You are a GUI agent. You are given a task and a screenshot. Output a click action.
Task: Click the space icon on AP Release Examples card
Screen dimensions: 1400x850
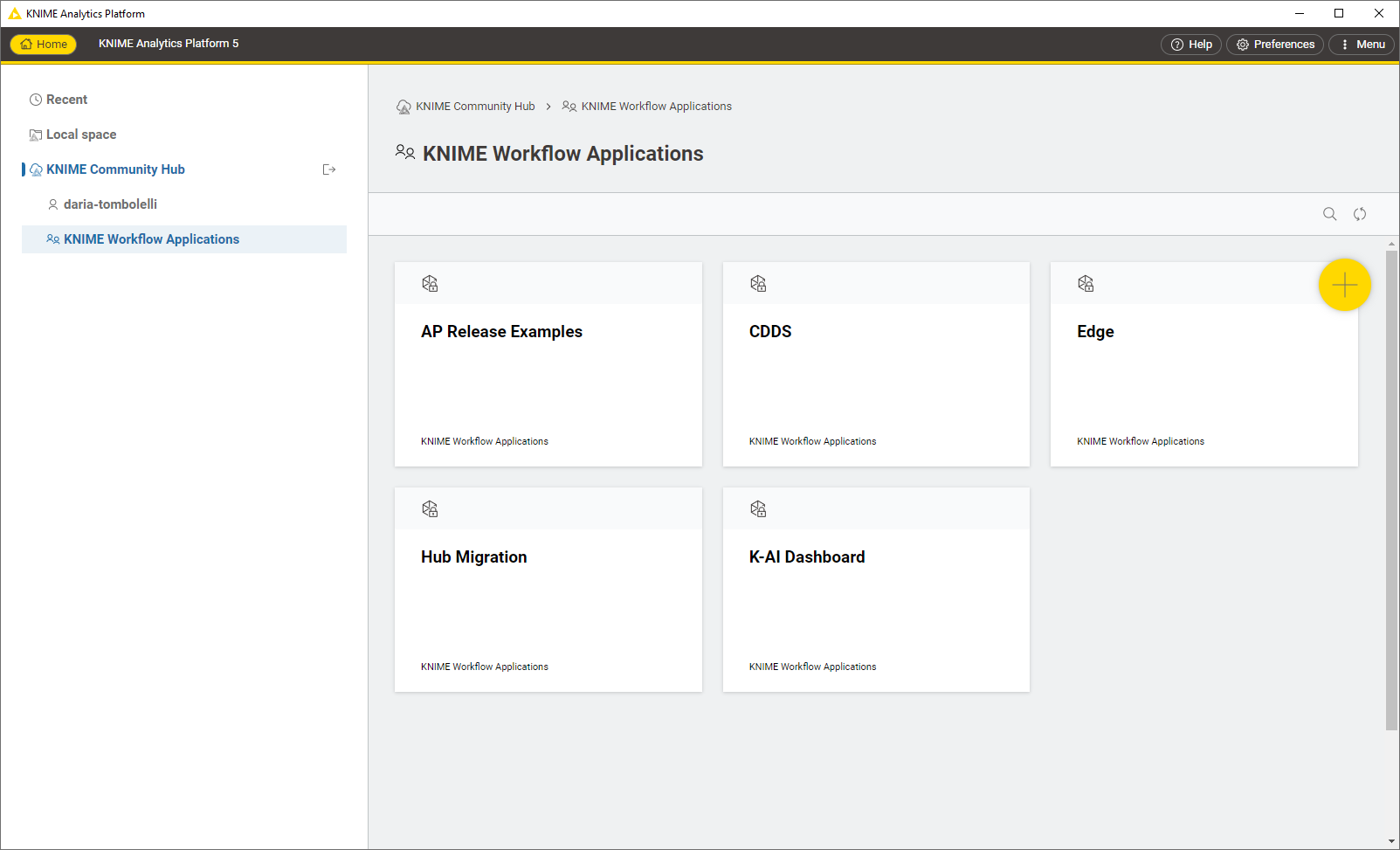430,284
